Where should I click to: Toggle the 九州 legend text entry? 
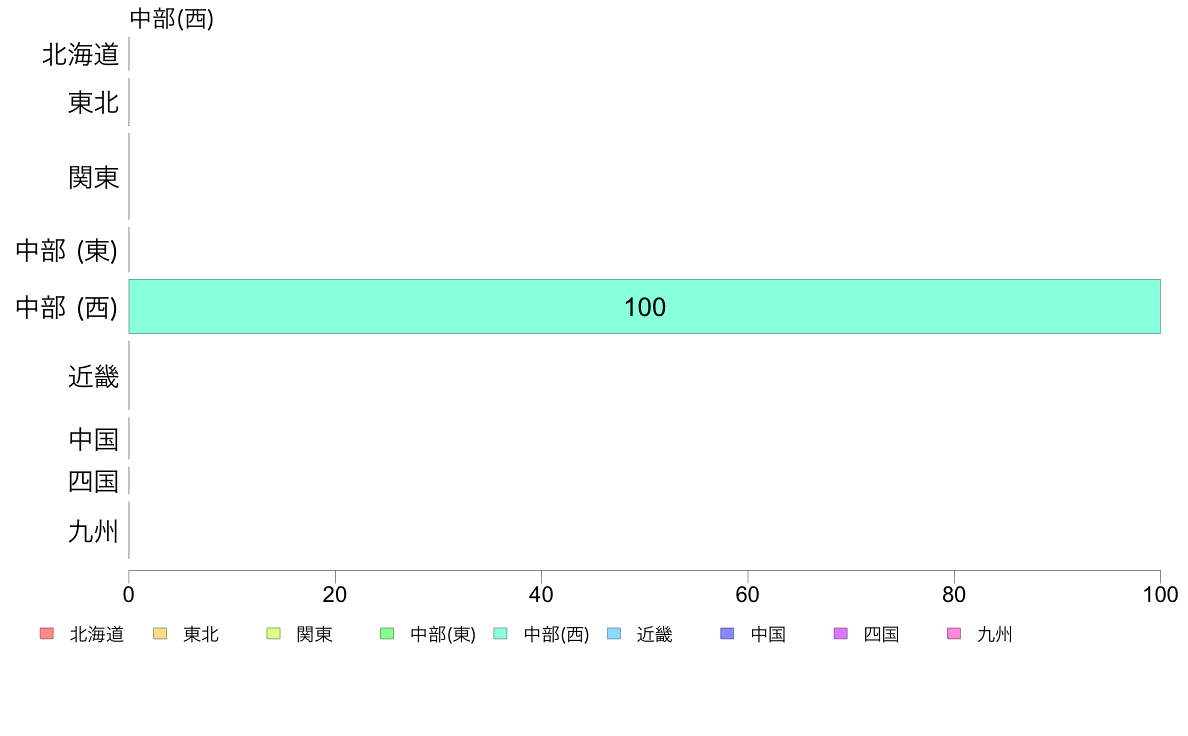[x=995, y=634]
